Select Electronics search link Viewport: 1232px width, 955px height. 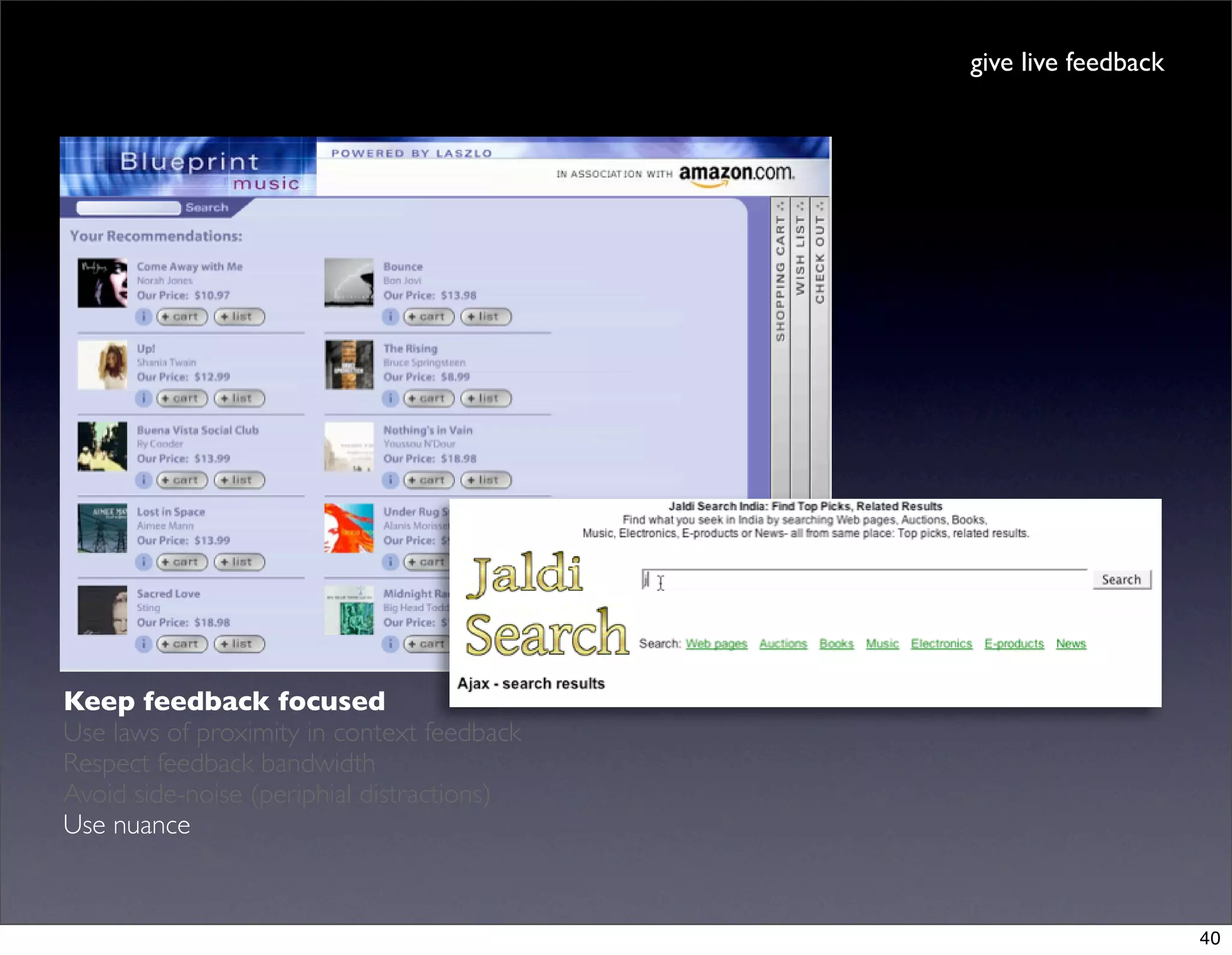pos(941,644)
